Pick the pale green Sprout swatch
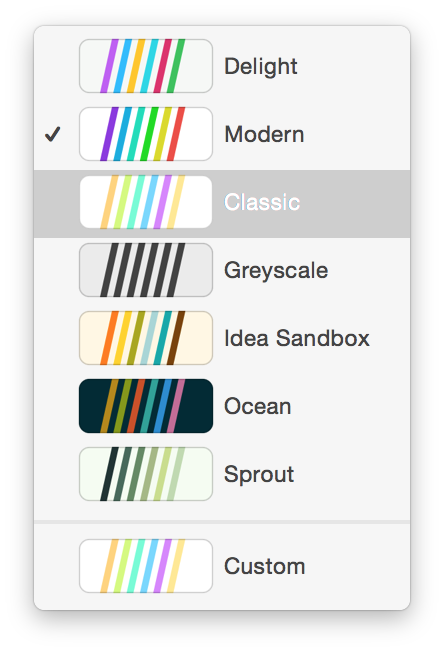 coord(146,474)
